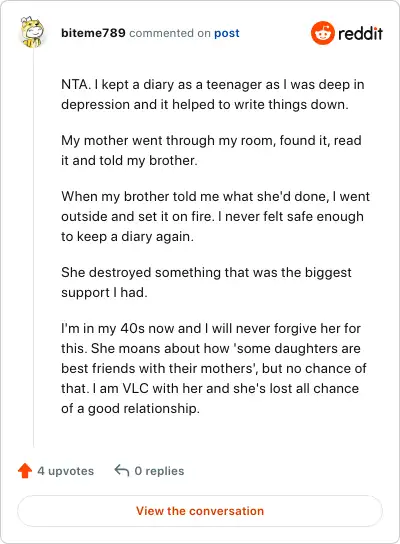Click the reddit wordmark text

pyautogui.click(x=360, y=33)
